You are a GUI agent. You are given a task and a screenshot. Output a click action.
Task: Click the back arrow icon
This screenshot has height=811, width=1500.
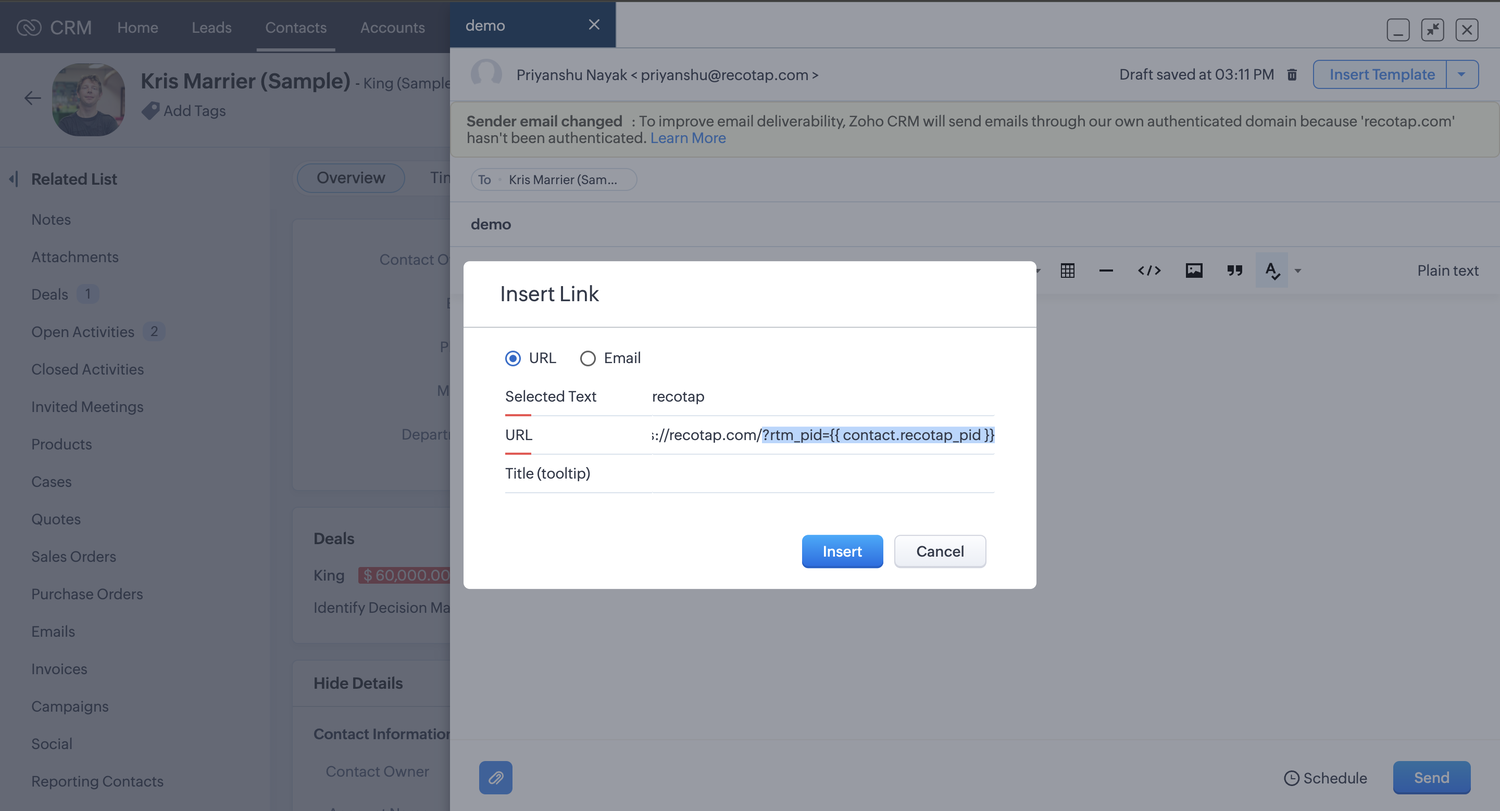click(33, 98)
